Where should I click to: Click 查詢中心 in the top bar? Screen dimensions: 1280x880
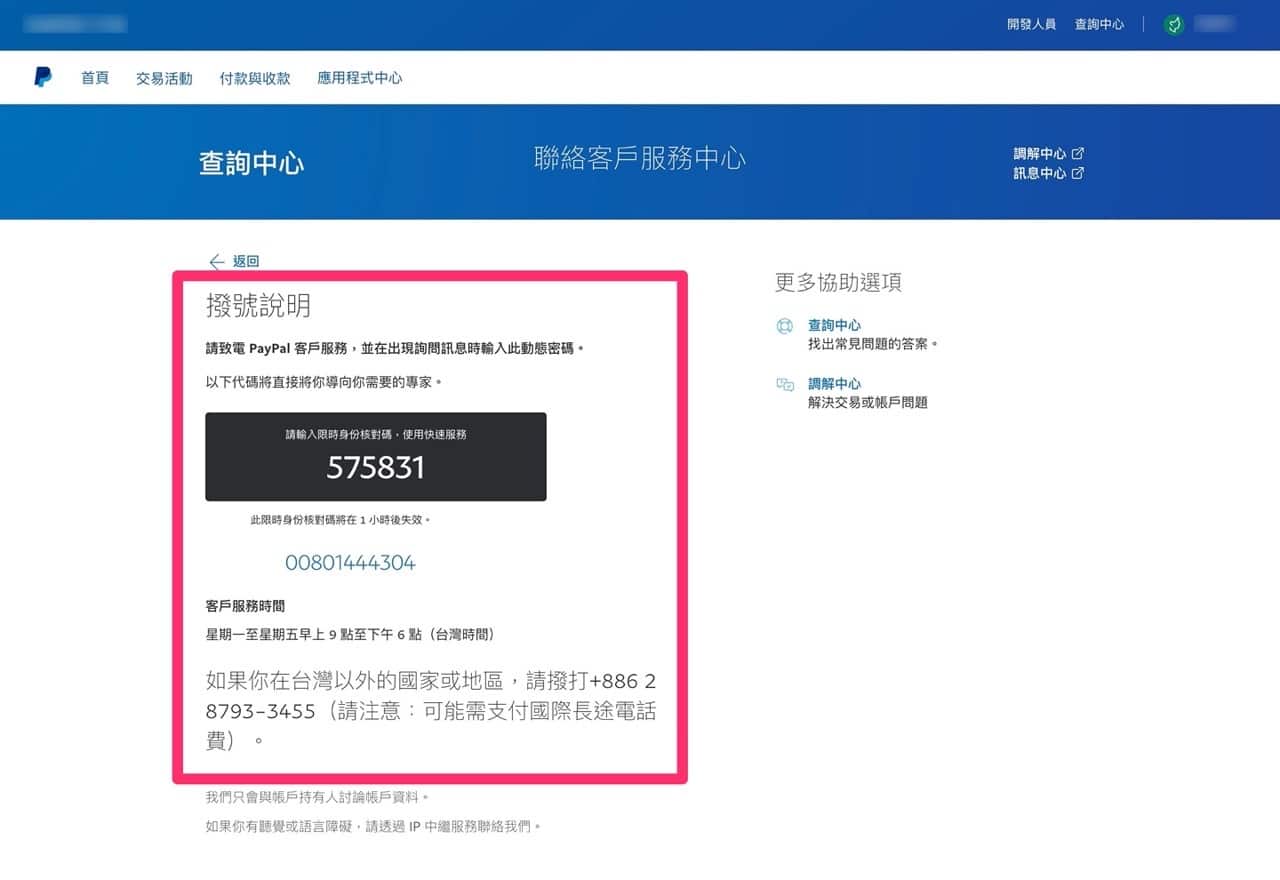(1099, 24)
